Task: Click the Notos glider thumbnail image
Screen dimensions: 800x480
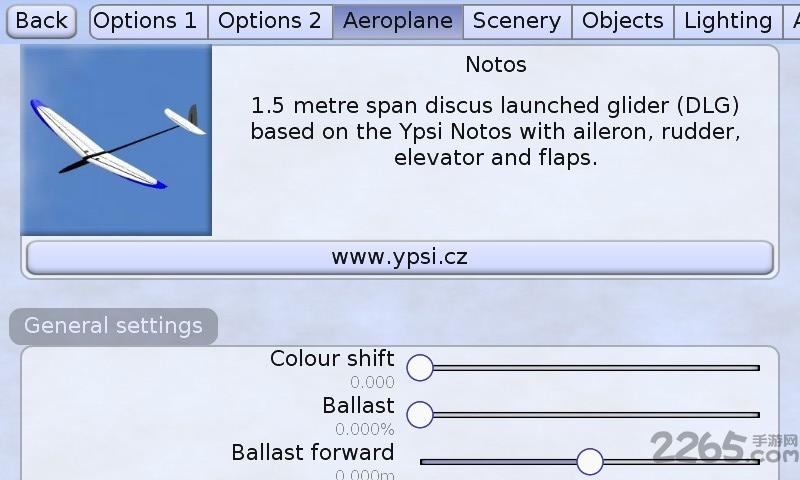Action: 116,140
